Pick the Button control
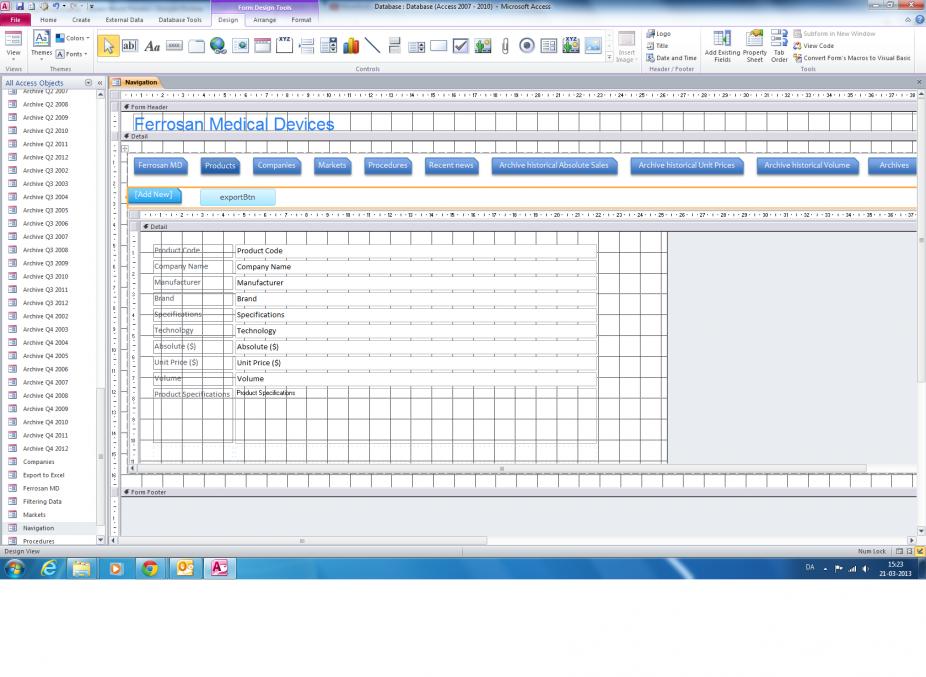 tap(174, 45)
